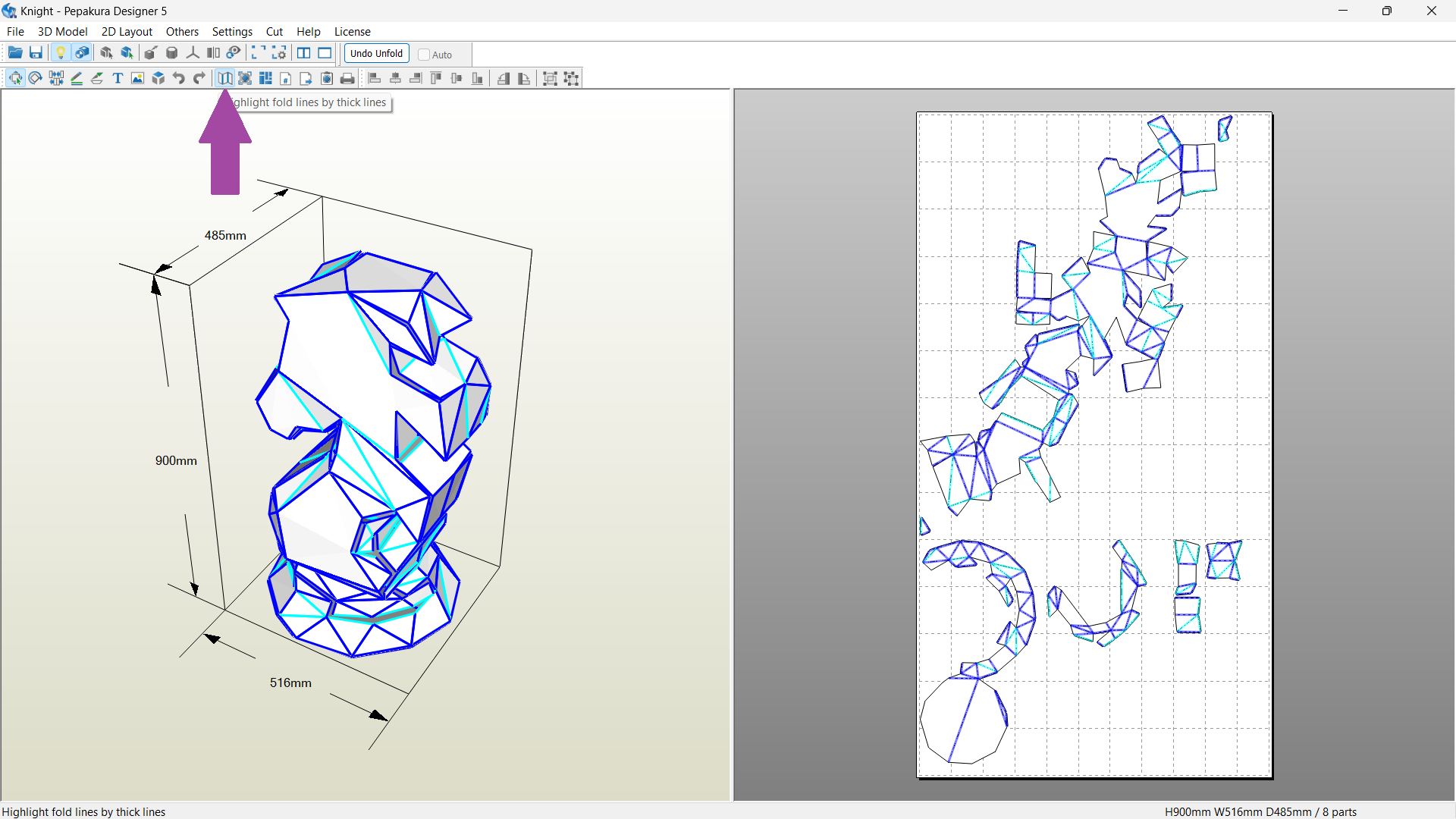Toggle the light bulb lighting button
1456x819 pixels.
pos(61,53)
